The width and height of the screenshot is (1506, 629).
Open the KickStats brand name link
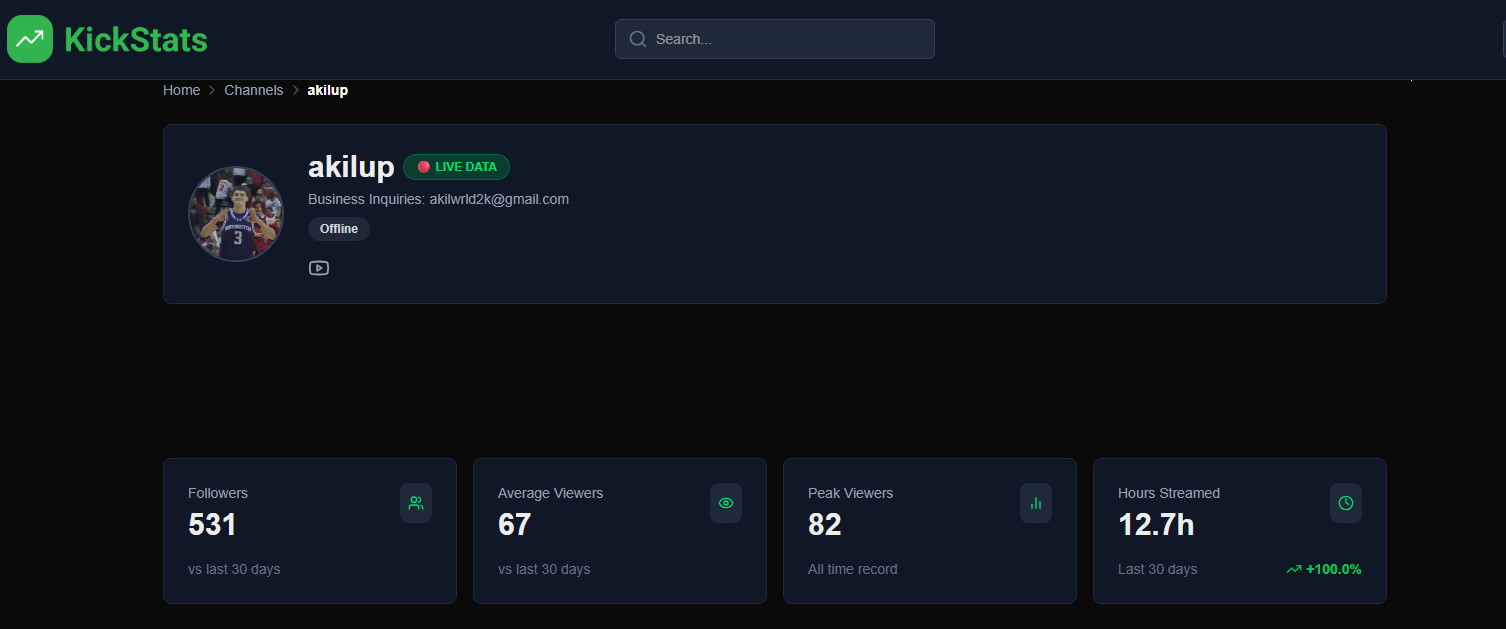(x=136, y=40)
